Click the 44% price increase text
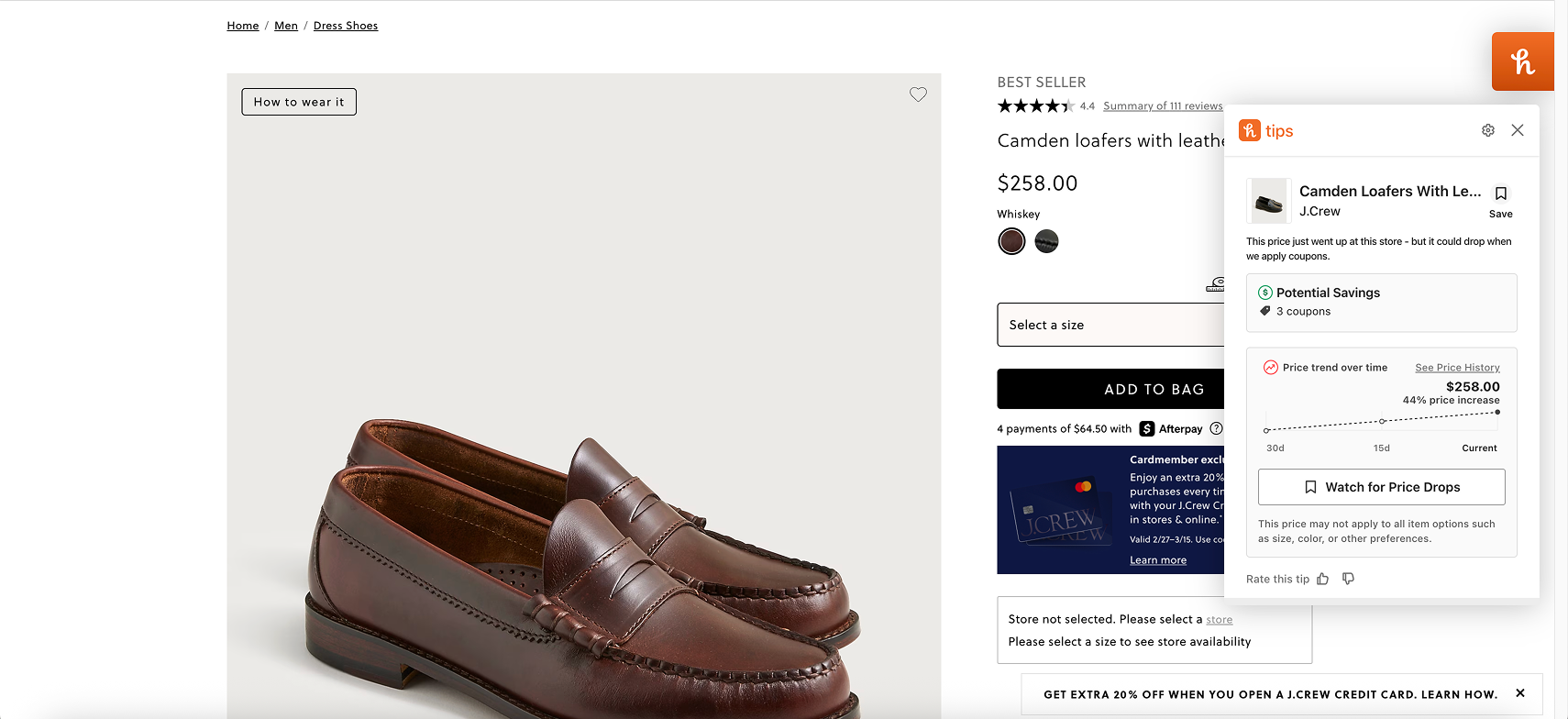The height and width of the screenshot is (719, 1568). tap(1451, 400)
